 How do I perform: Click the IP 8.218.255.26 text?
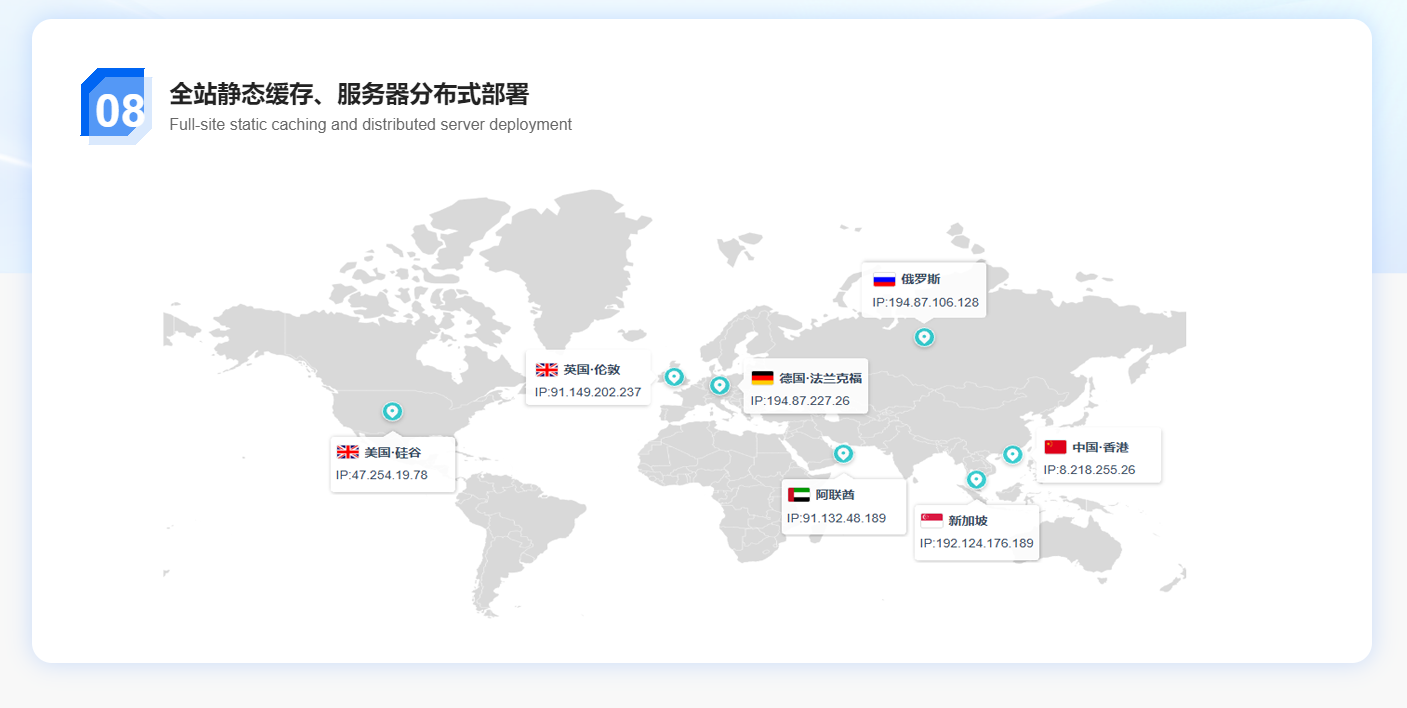click(x=1089, y=469)
